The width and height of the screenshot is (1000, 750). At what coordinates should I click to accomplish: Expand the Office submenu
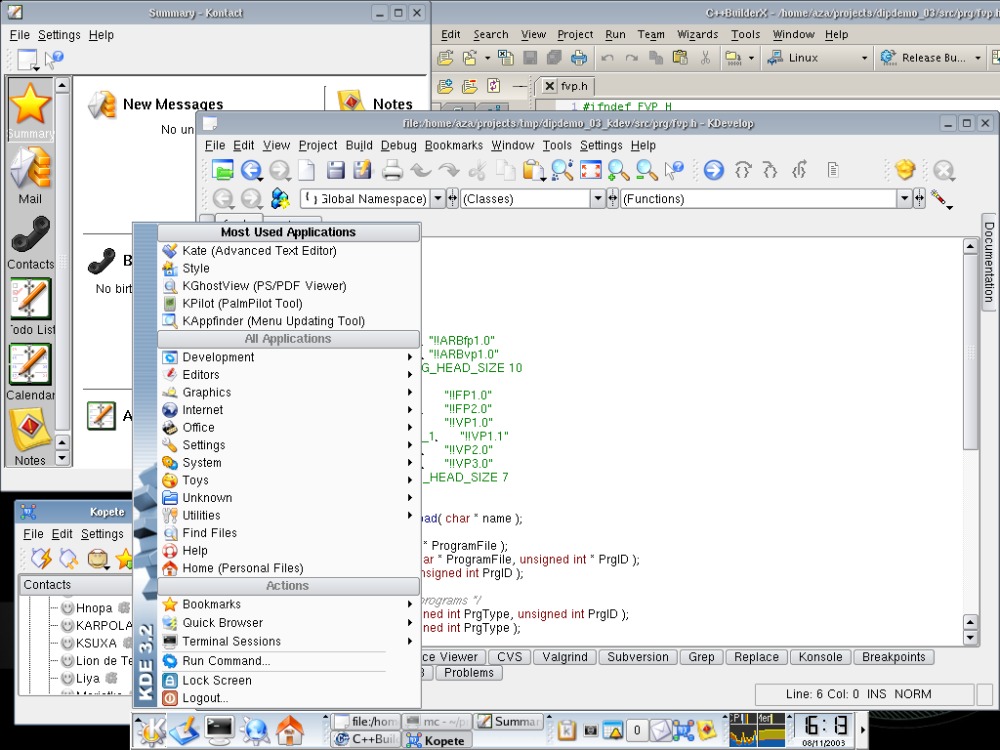(x=288, y=427)
